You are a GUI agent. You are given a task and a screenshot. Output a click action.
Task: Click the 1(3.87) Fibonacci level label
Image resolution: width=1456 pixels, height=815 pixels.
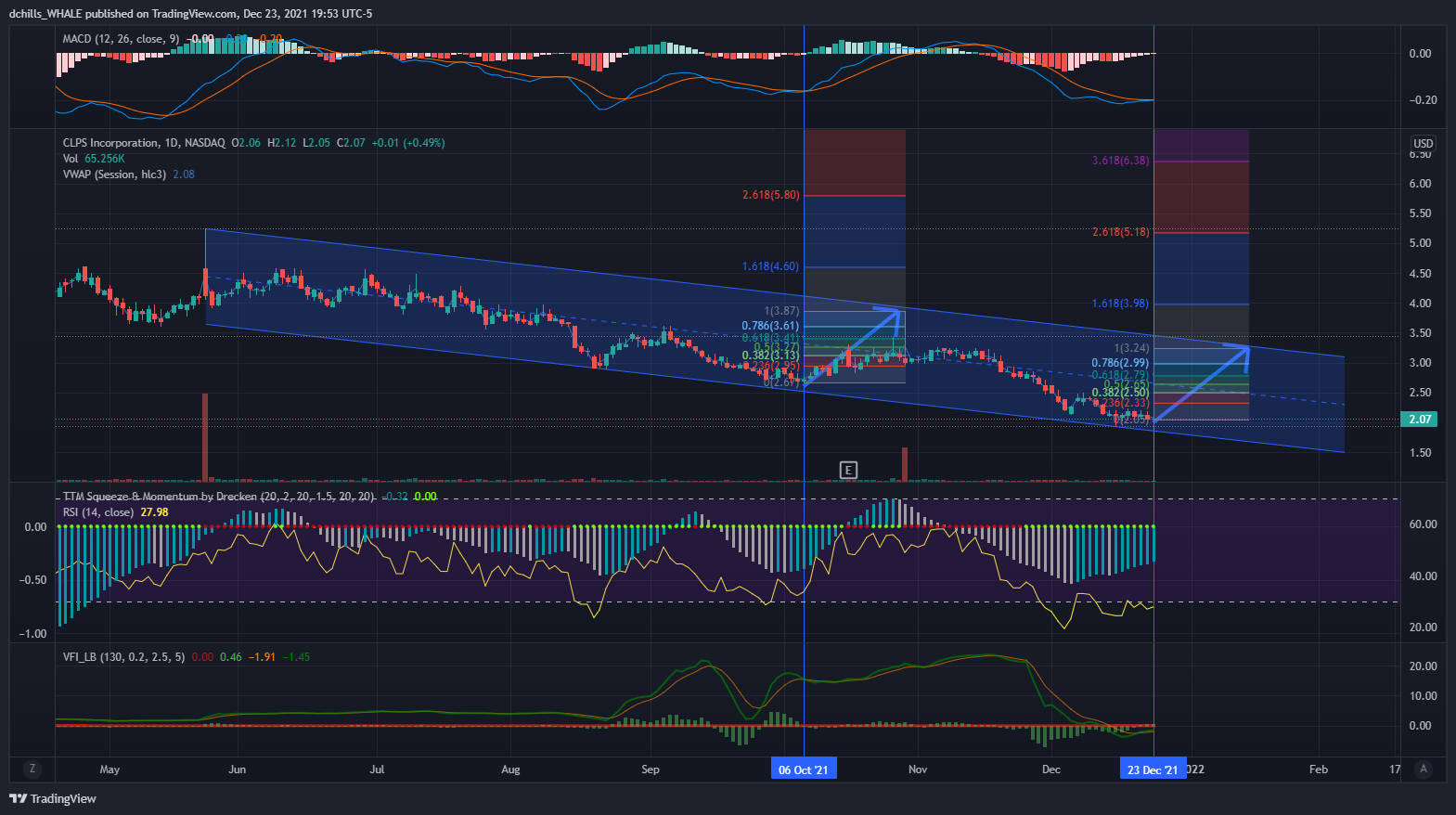point(781,311)
